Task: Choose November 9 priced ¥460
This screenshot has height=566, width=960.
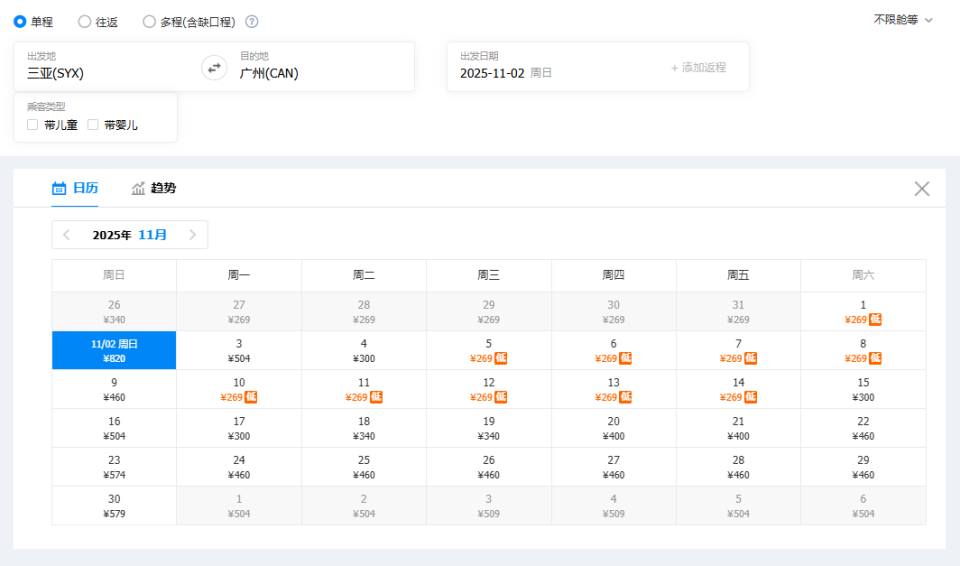Action: (x=114, y=390)
